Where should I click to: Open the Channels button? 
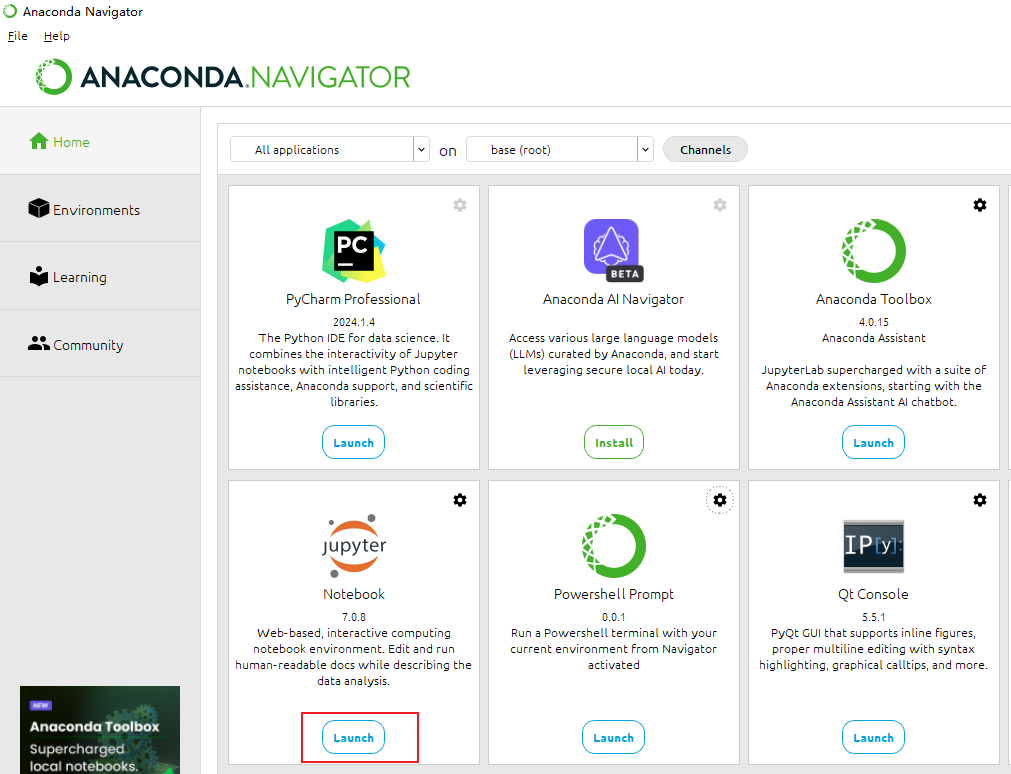click(x=705, y=150)
